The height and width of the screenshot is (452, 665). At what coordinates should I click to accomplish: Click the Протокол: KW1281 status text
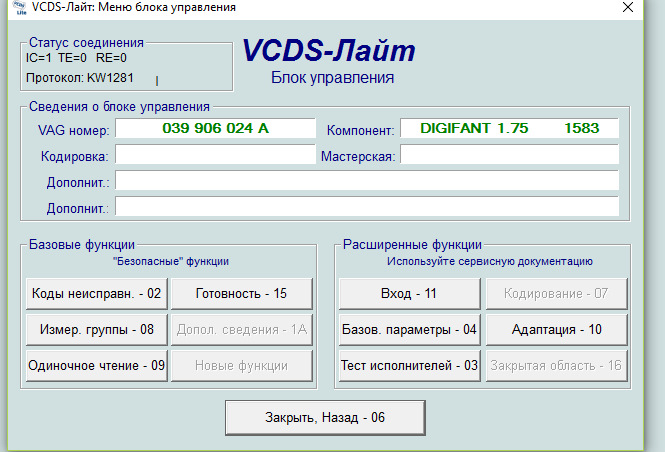(80, 78)
